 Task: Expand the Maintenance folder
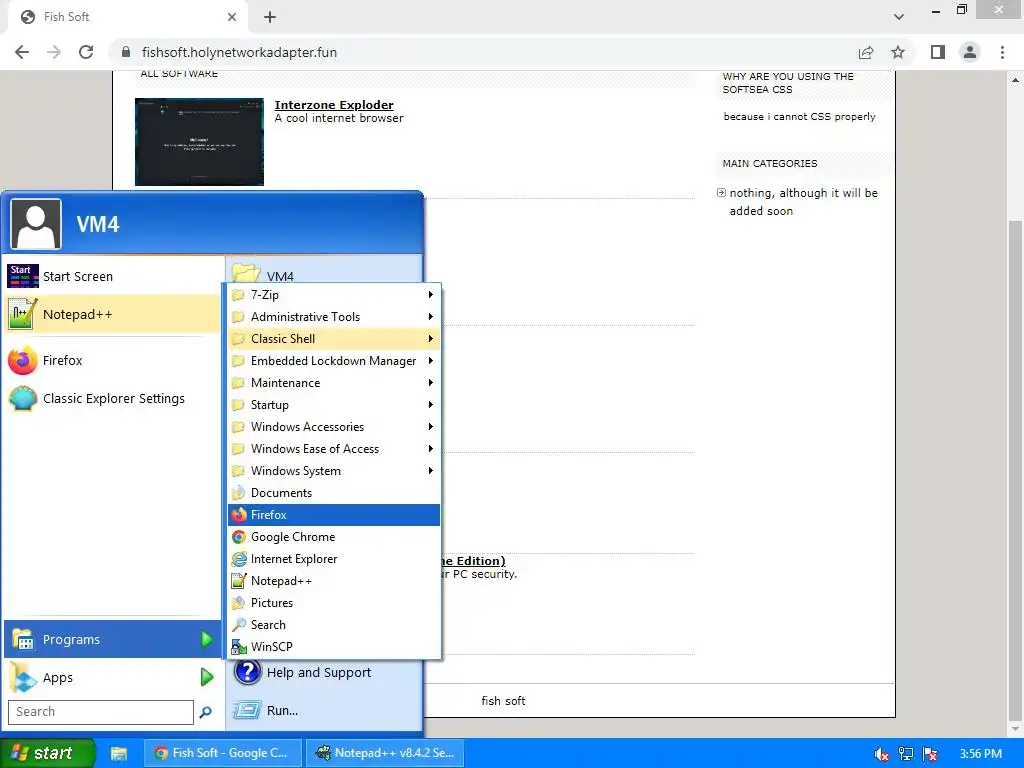tap(334, 383)
